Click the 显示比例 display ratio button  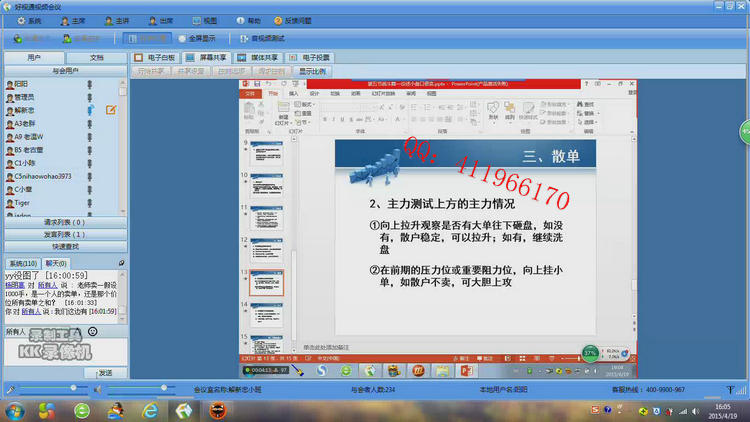312,71
